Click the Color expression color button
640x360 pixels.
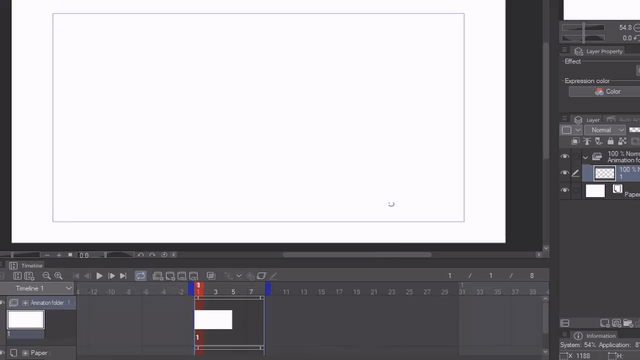[608, 92]
